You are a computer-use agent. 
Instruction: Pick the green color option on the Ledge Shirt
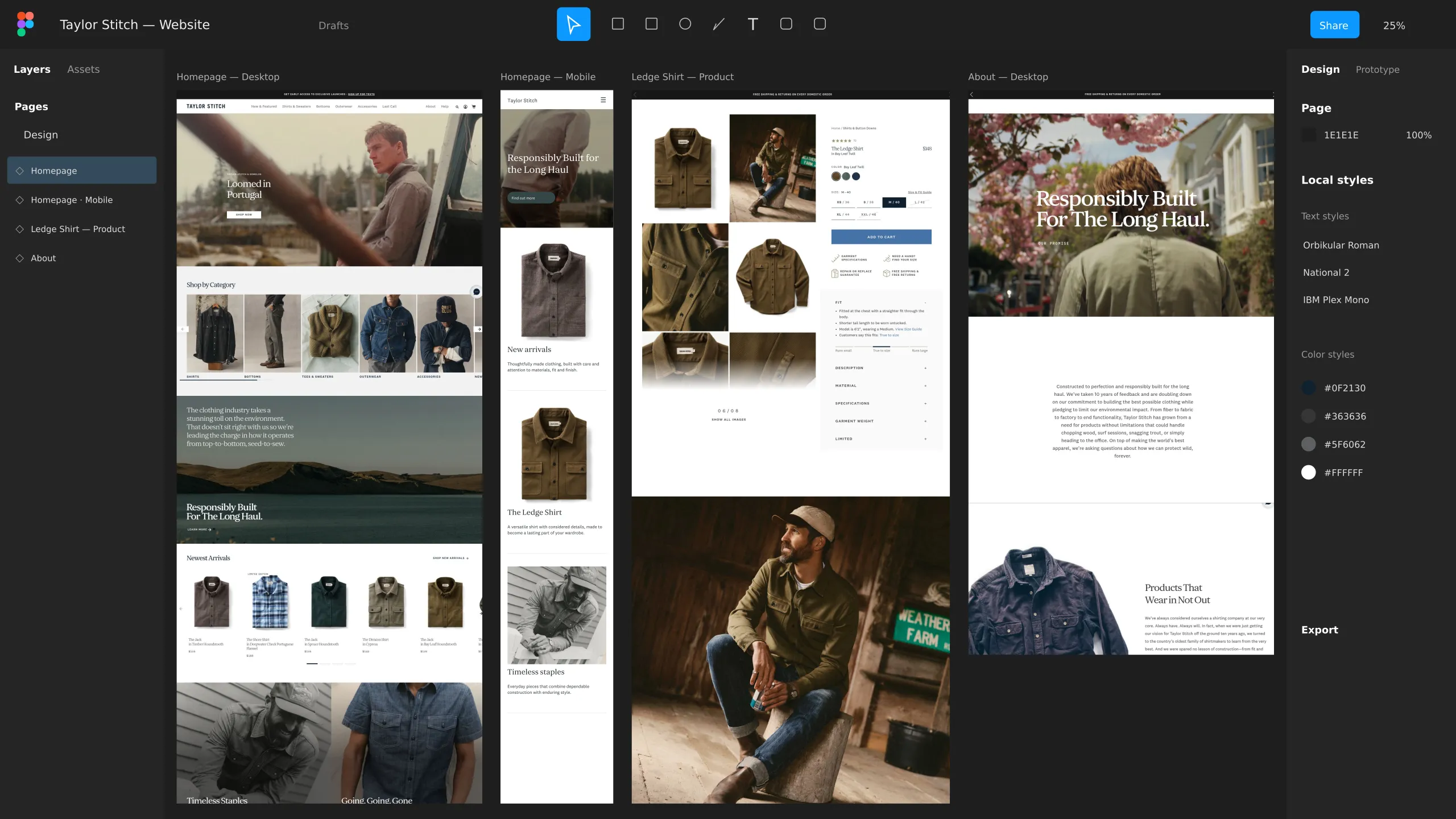846,176
